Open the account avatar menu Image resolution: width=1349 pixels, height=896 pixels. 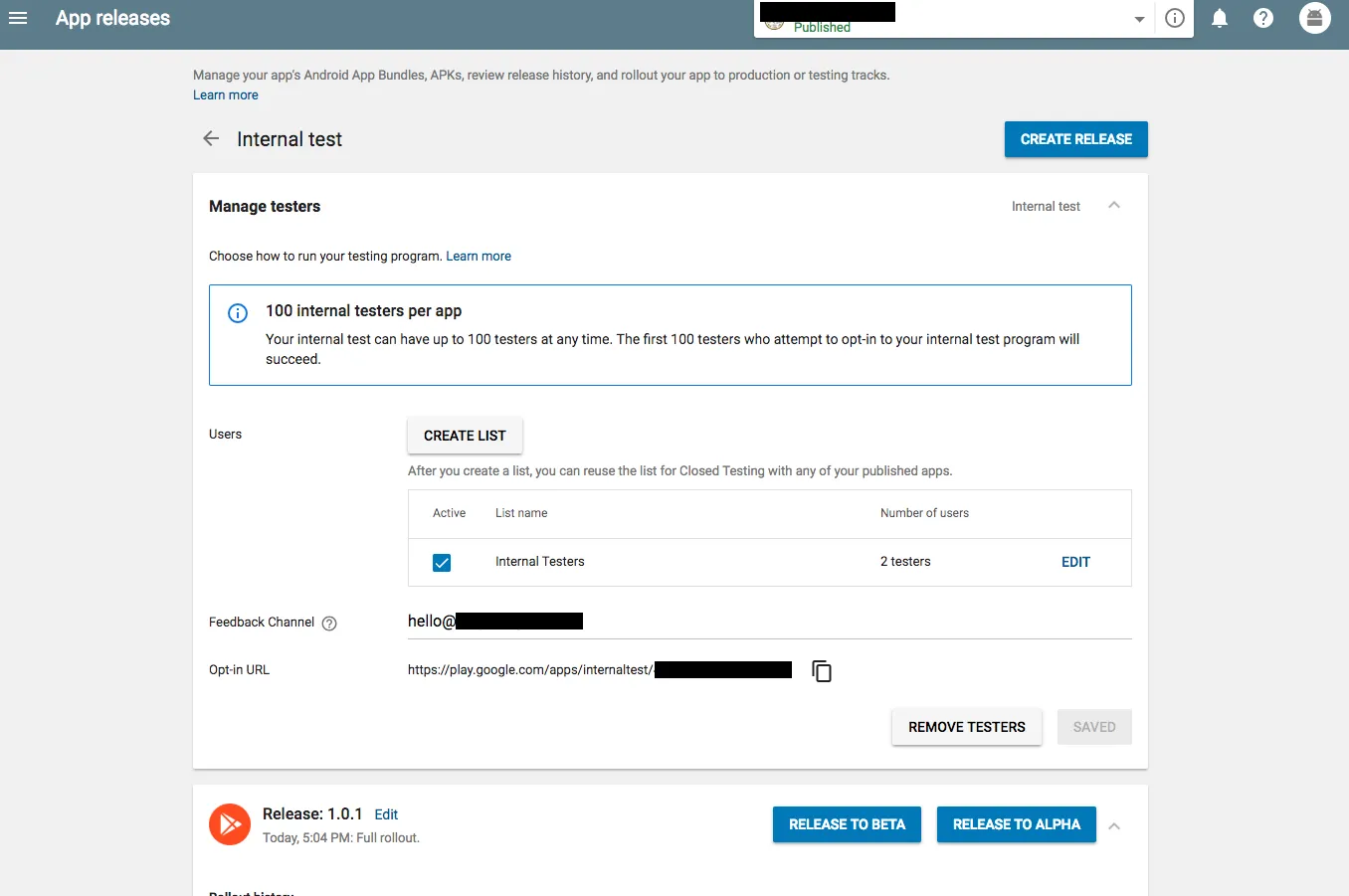tap(1315, 18)
